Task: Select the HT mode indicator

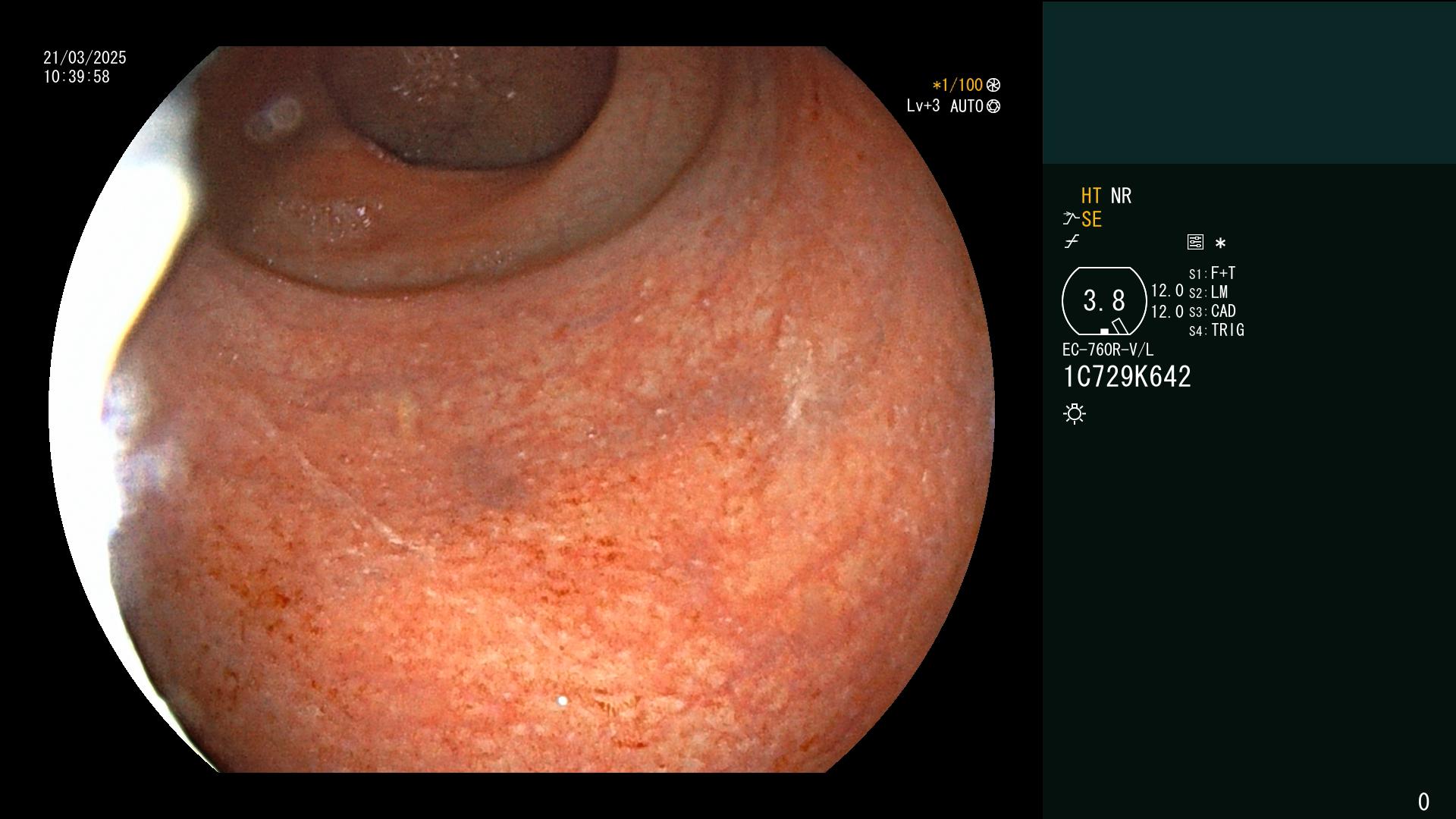Action: [1091, 196]
